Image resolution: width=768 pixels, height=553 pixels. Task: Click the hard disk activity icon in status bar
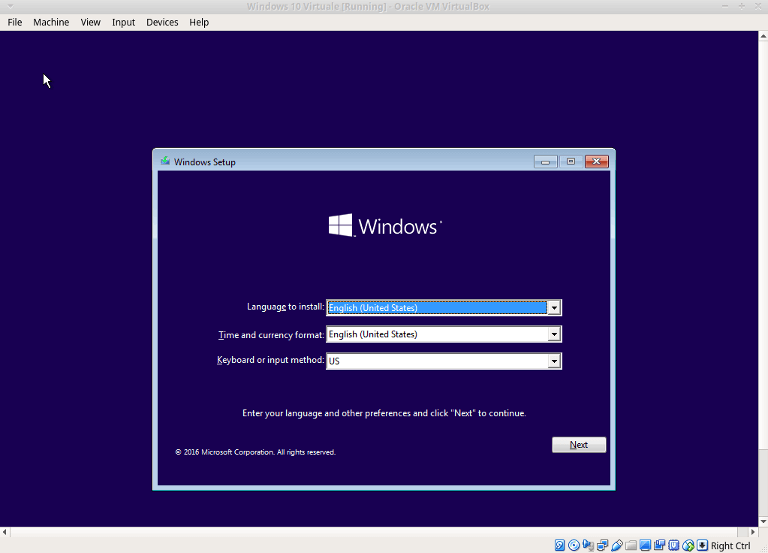point(560,545)
